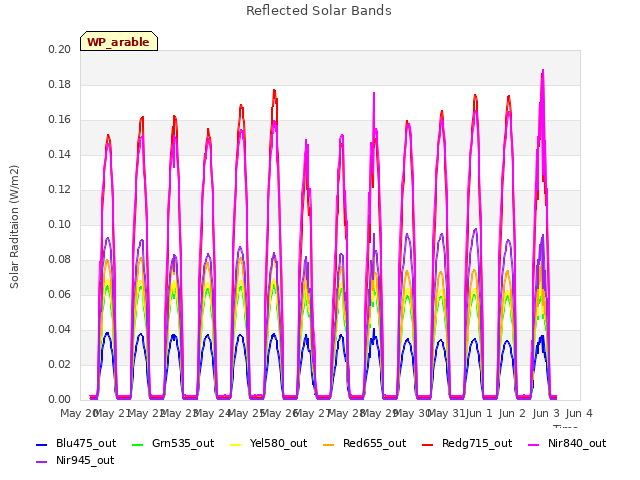This screenshot has height=480, width=640.
Task: Click the WP_arable site label box
Action: [x=119, y=41]
